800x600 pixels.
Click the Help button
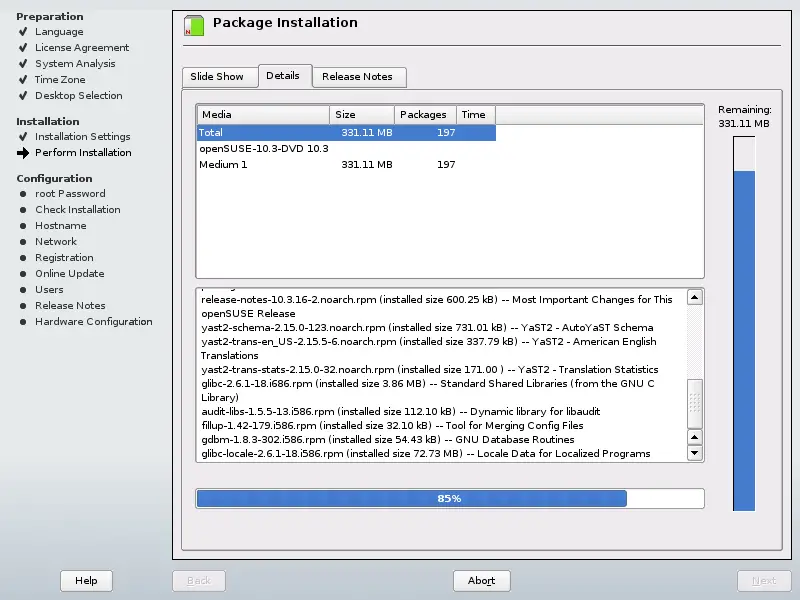tap(86, 581)
